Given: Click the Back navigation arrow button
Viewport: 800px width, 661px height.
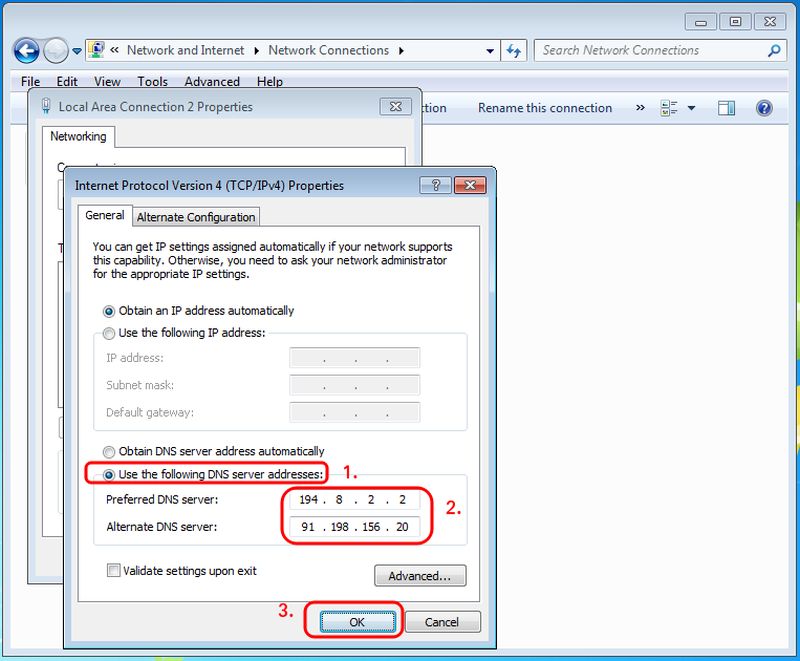Looking at the screenshot, I should tap(26, 50).
